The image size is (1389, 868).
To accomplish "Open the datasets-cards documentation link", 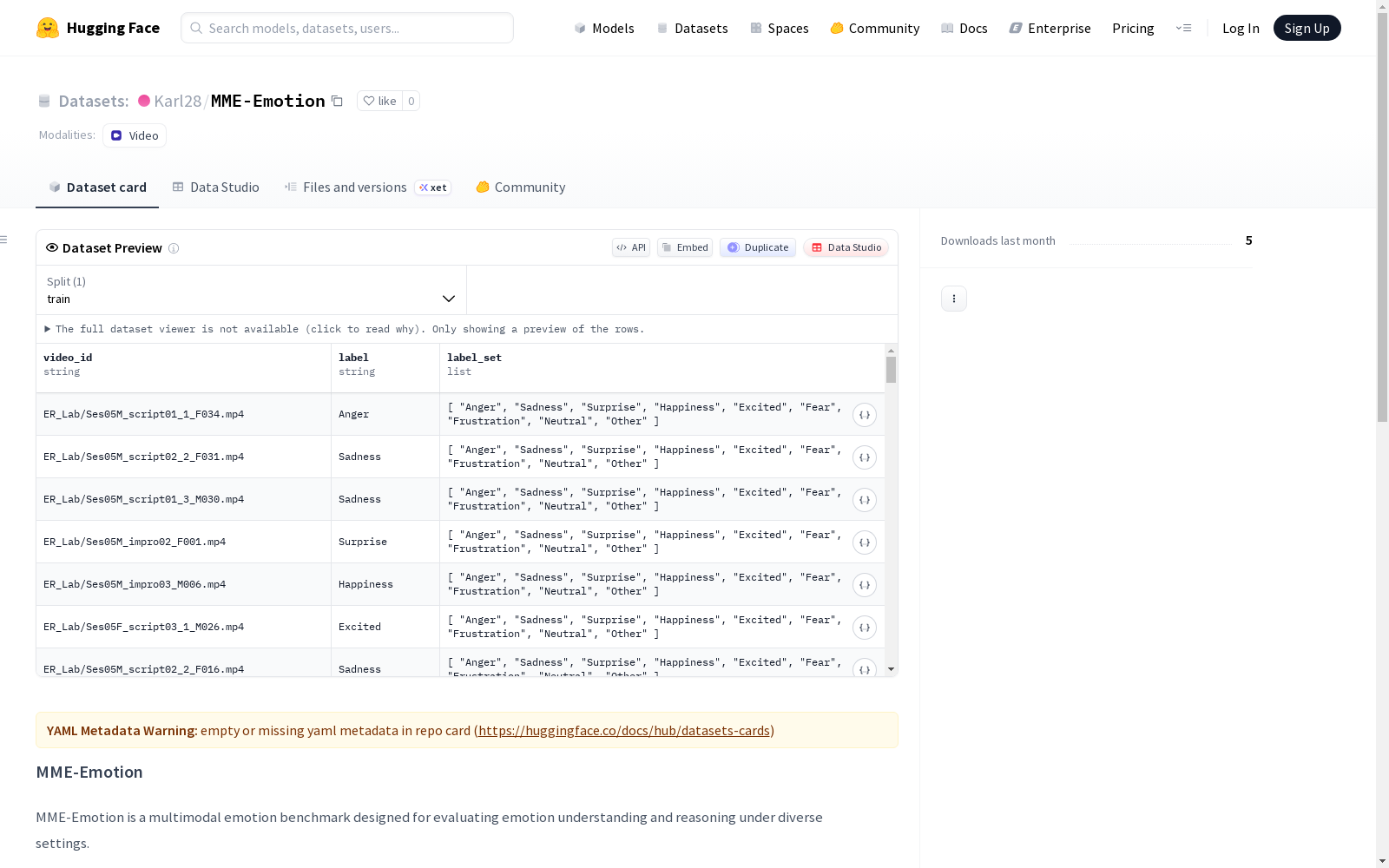I will [x=624, y=730].
